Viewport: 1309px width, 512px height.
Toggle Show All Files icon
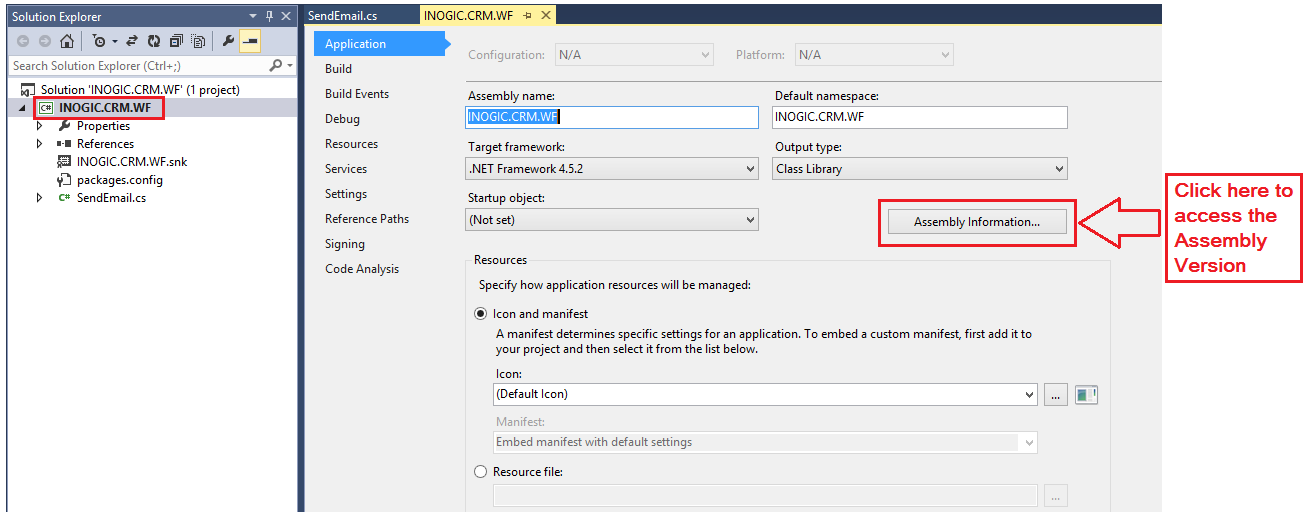pyautogui.click(x=198, y=41)
